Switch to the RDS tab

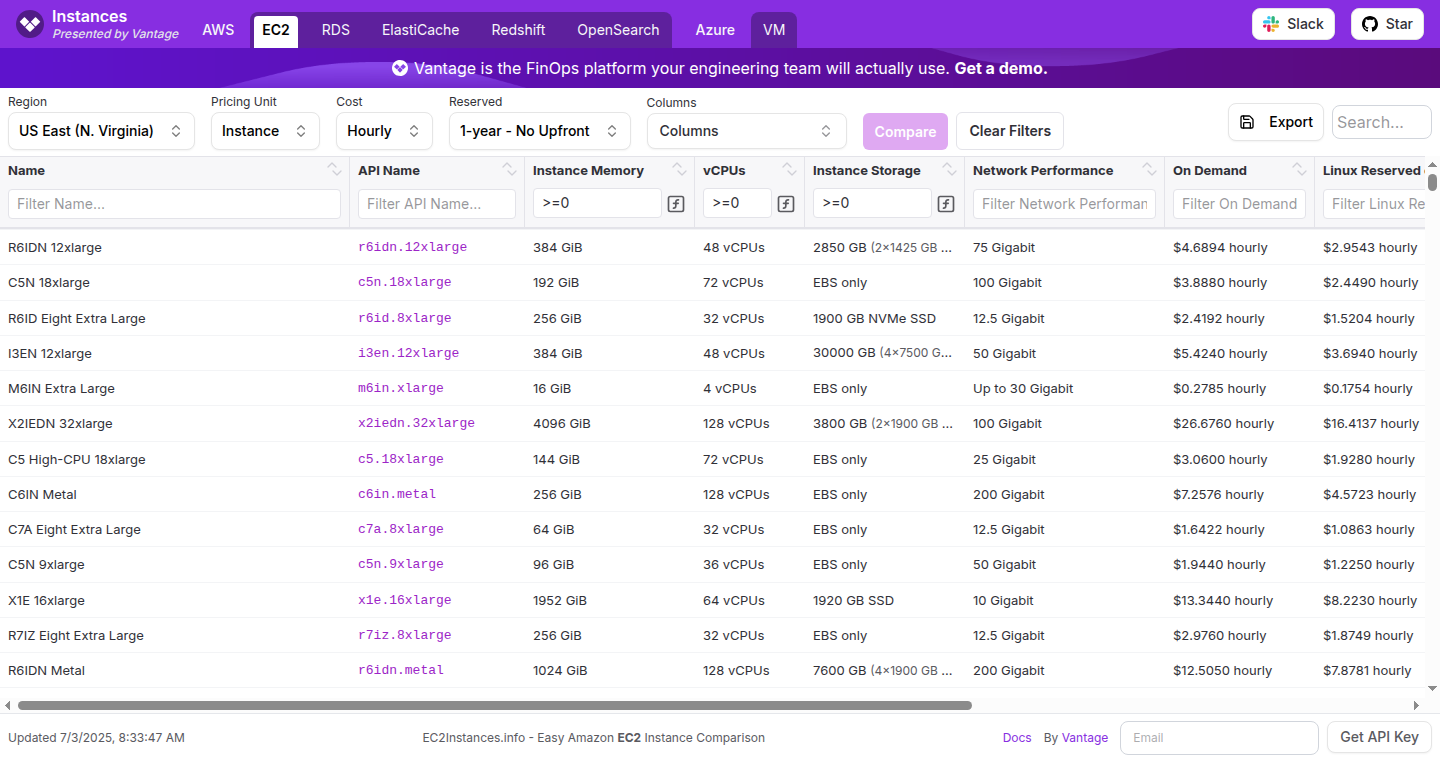(x=336, y=30)
